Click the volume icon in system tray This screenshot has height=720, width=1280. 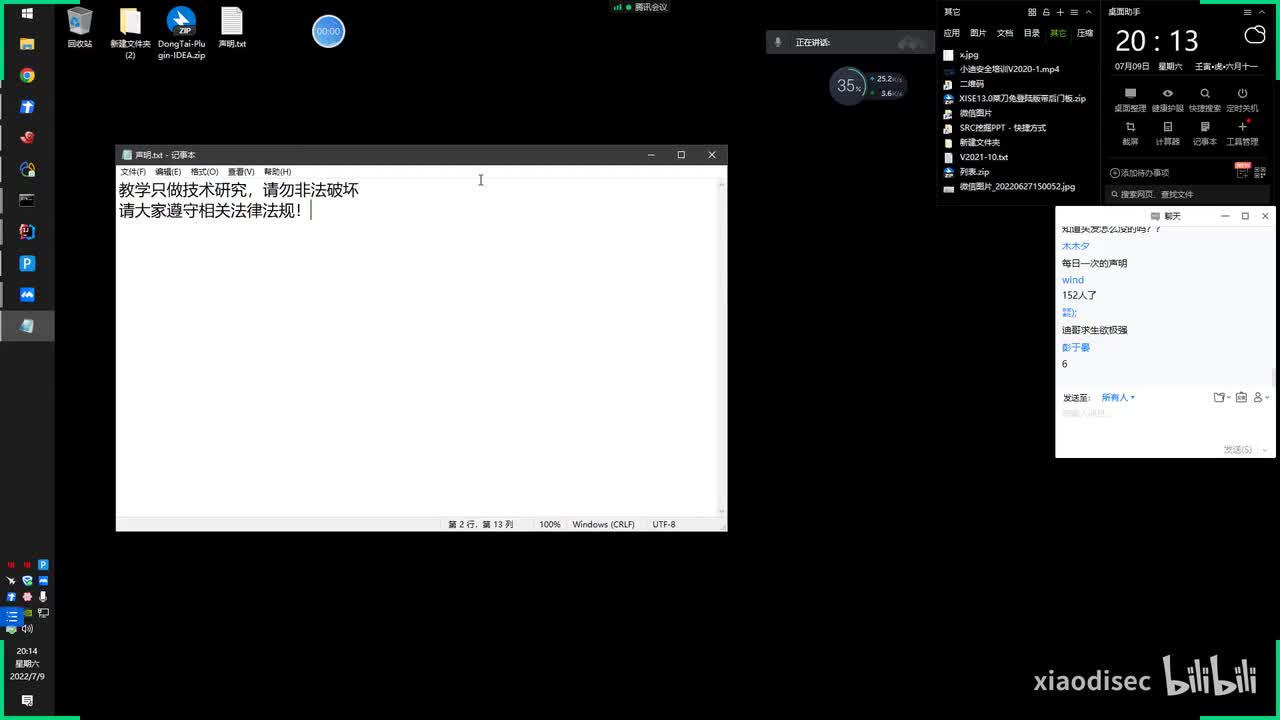pos(27,629)
